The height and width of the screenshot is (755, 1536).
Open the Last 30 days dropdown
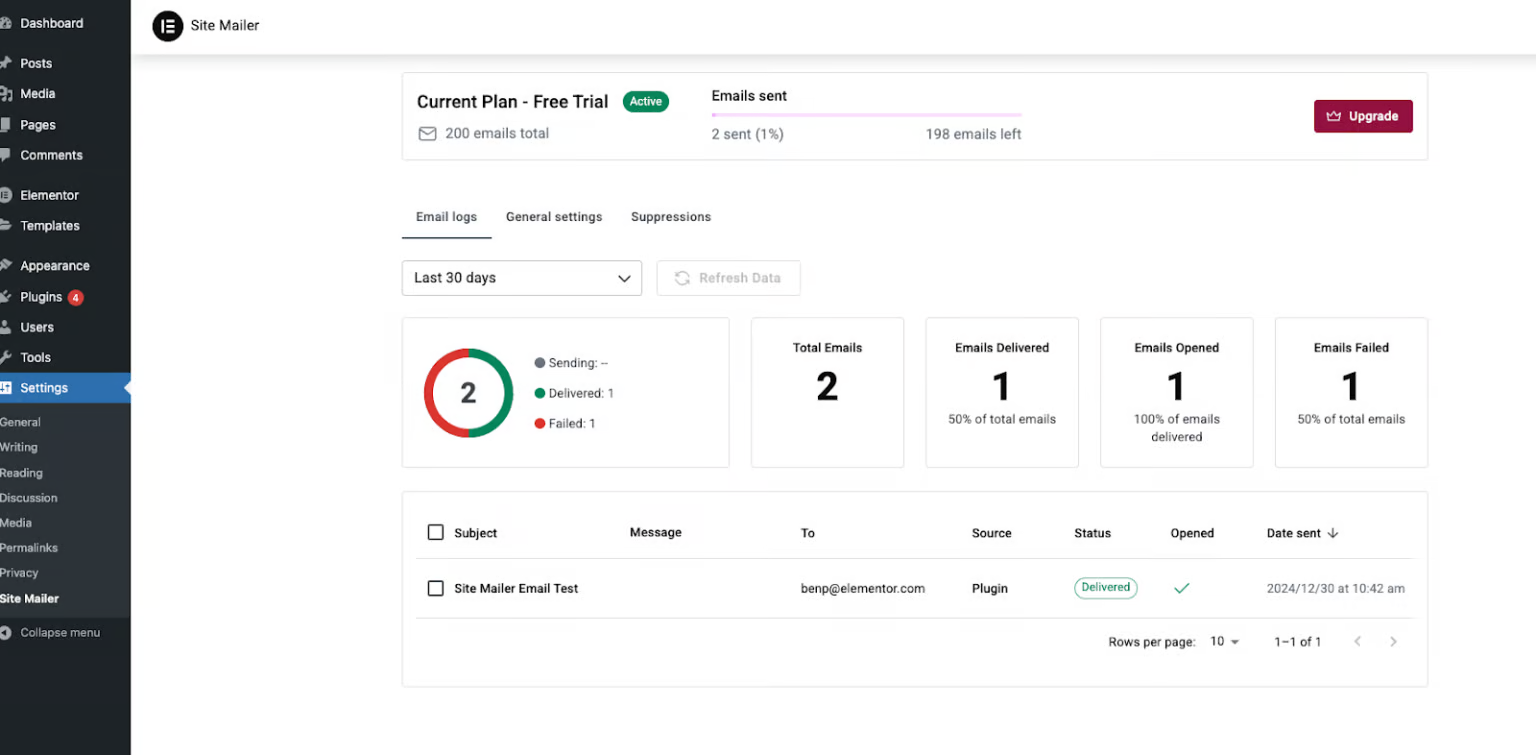pyautogui.click(x=521, y=278)
